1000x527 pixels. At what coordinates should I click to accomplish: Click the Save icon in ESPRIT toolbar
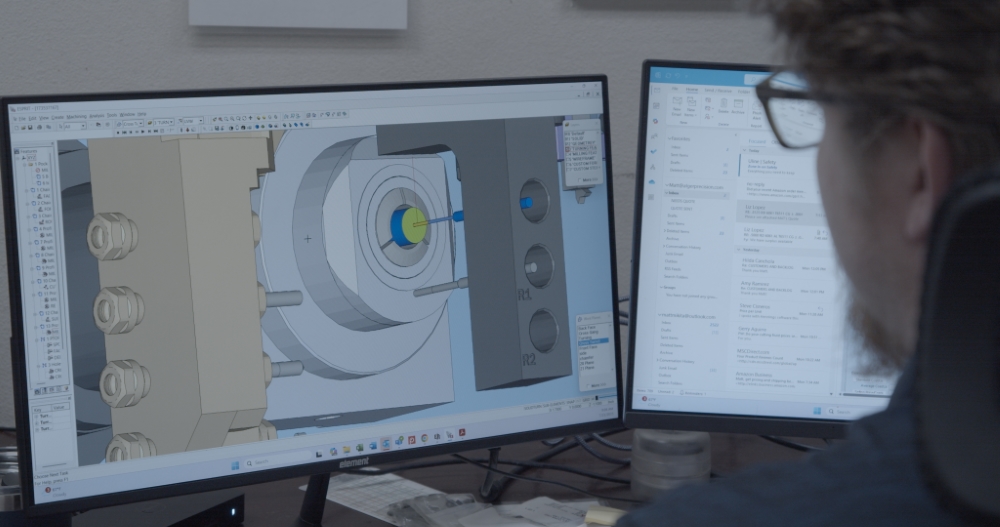[30, 128]
